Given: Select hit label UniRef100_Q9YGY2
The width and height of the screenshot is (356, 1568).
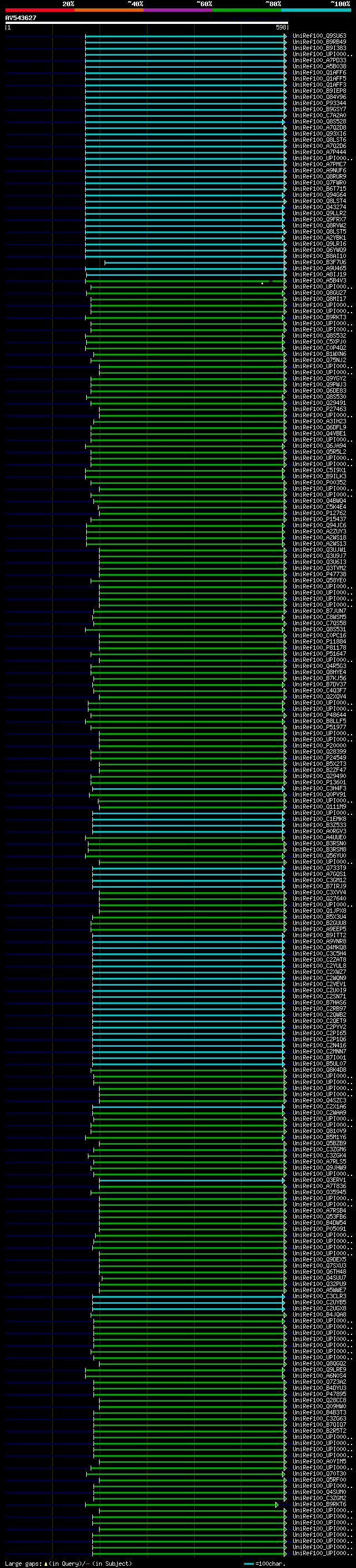Looking at the screenshot, I should [x=319, y=379].
